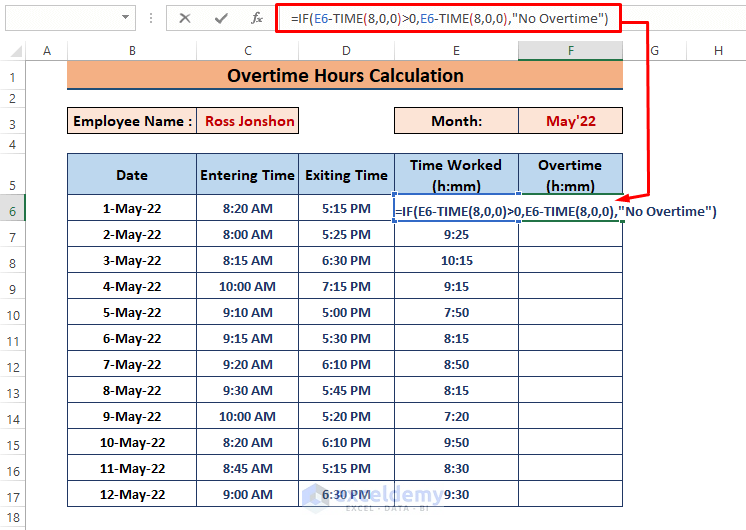Open the Insert Function fx dialog
The width and height of the screenshot is (746, 530).
point(257,18)
